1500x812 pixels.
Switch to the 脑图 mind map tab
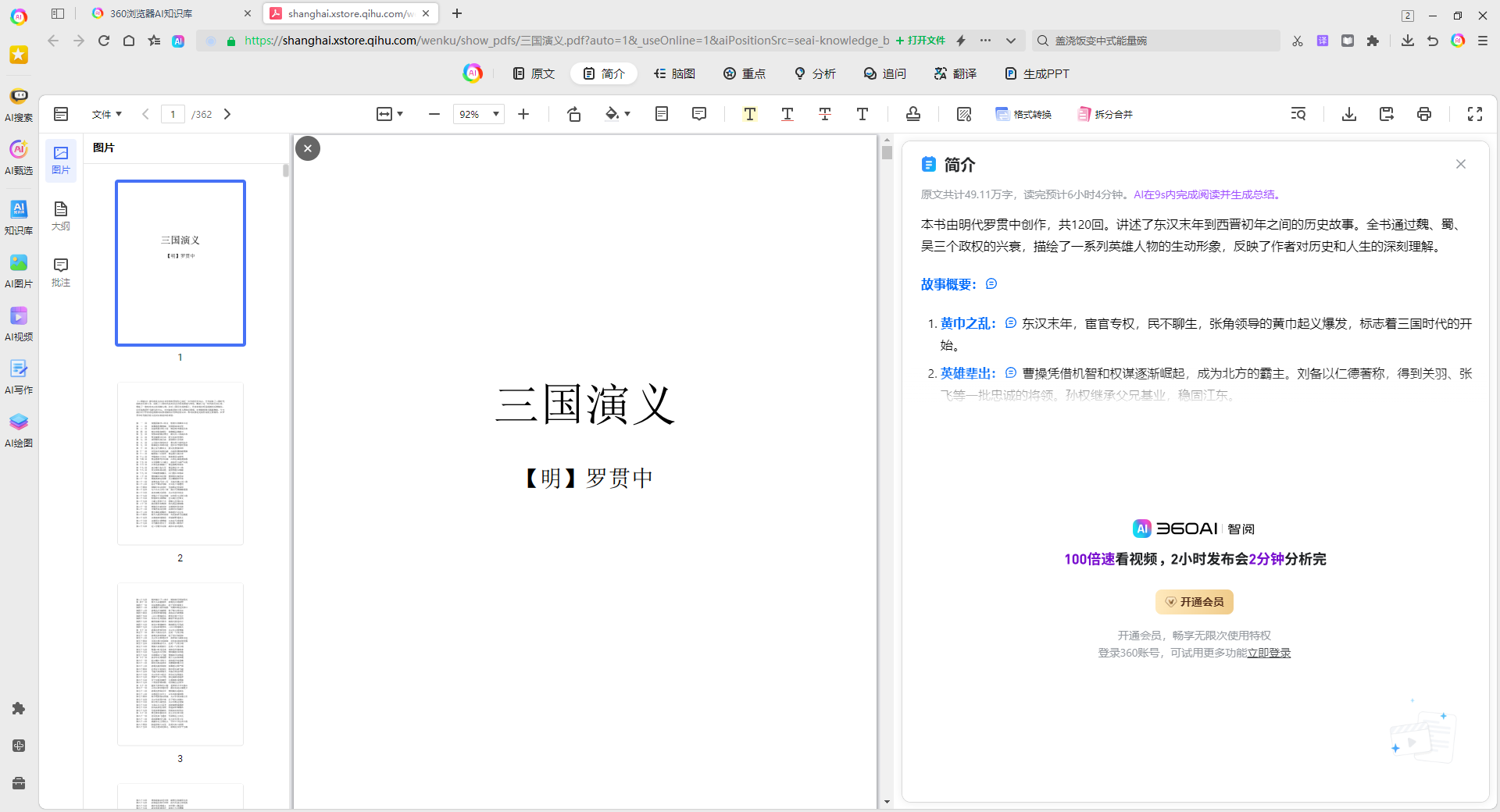pos(674,73)
